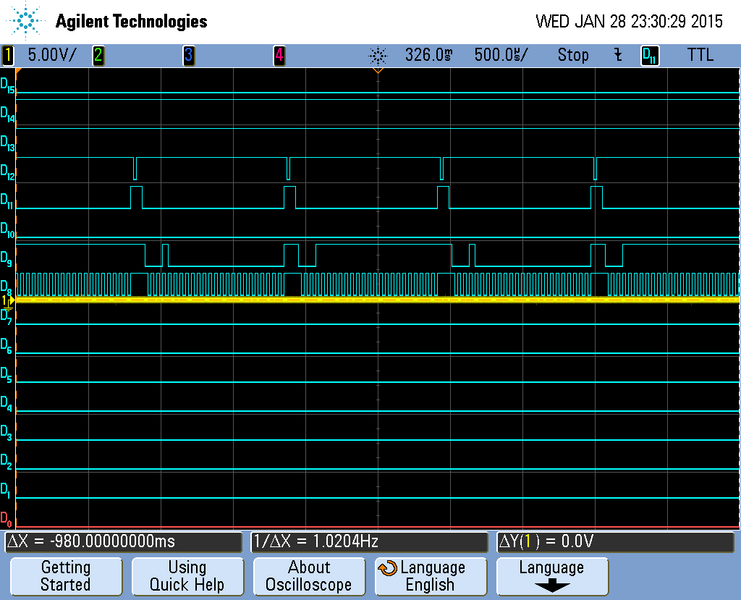
Task: Click the orange trigger marker atop the grid
Action: click(x=378, y=72)
